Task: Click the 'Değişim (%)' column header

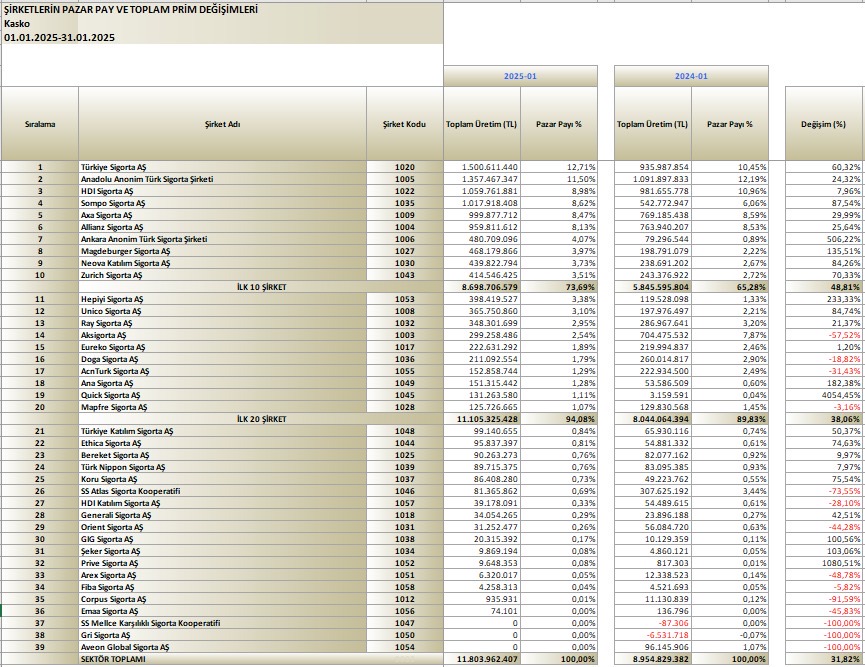Action: 824,124
